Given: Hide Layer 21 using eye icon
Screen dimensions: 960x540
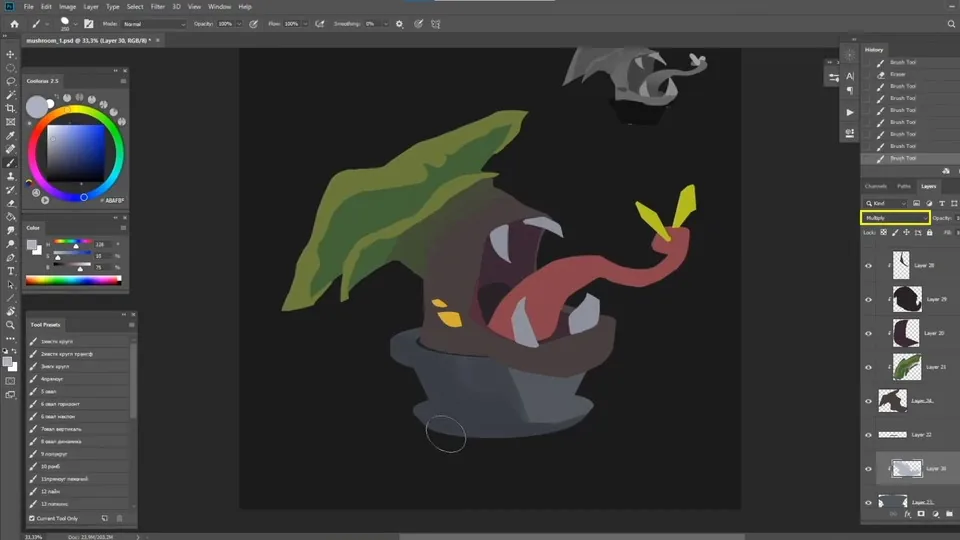Looking at the screenshot, I should [868, 367].
